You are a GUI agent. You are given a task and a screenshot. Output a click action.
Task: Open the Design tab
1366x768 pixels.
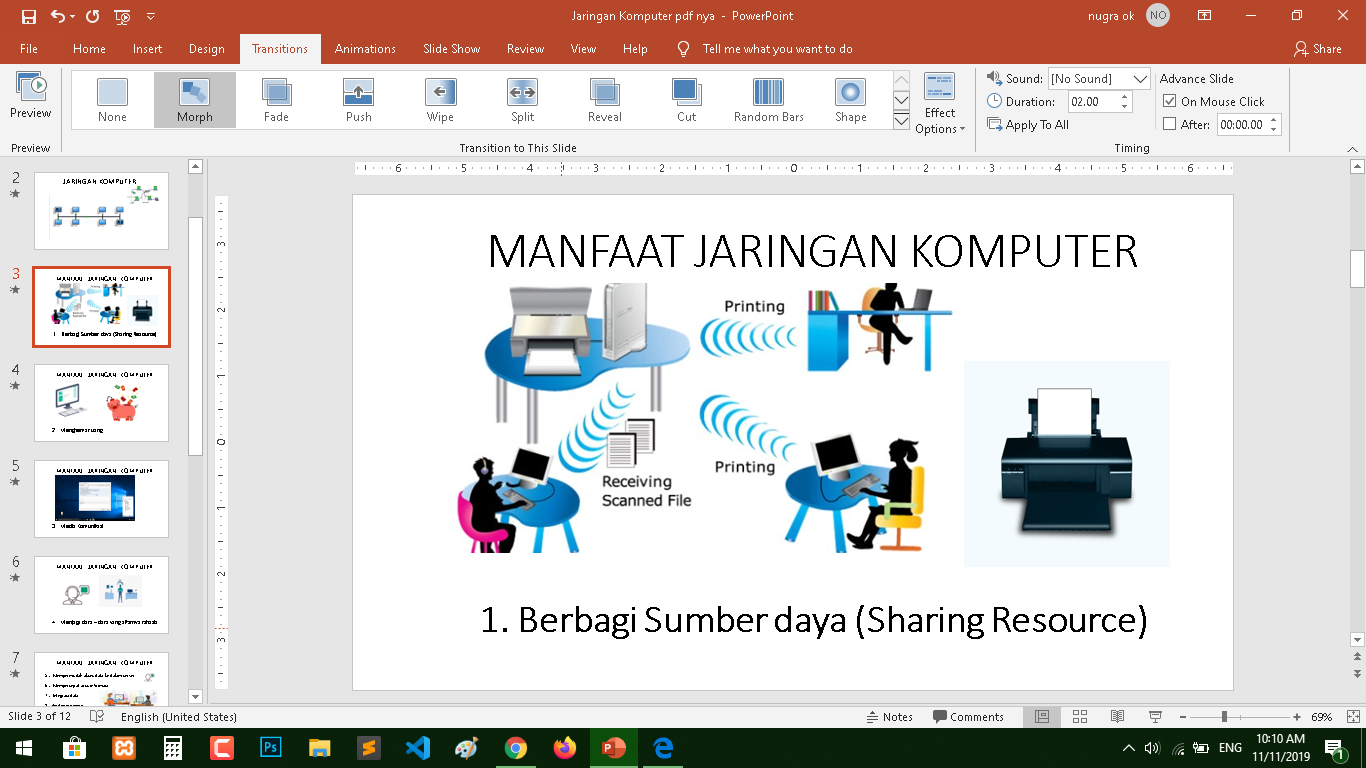[x=206, y=48]
